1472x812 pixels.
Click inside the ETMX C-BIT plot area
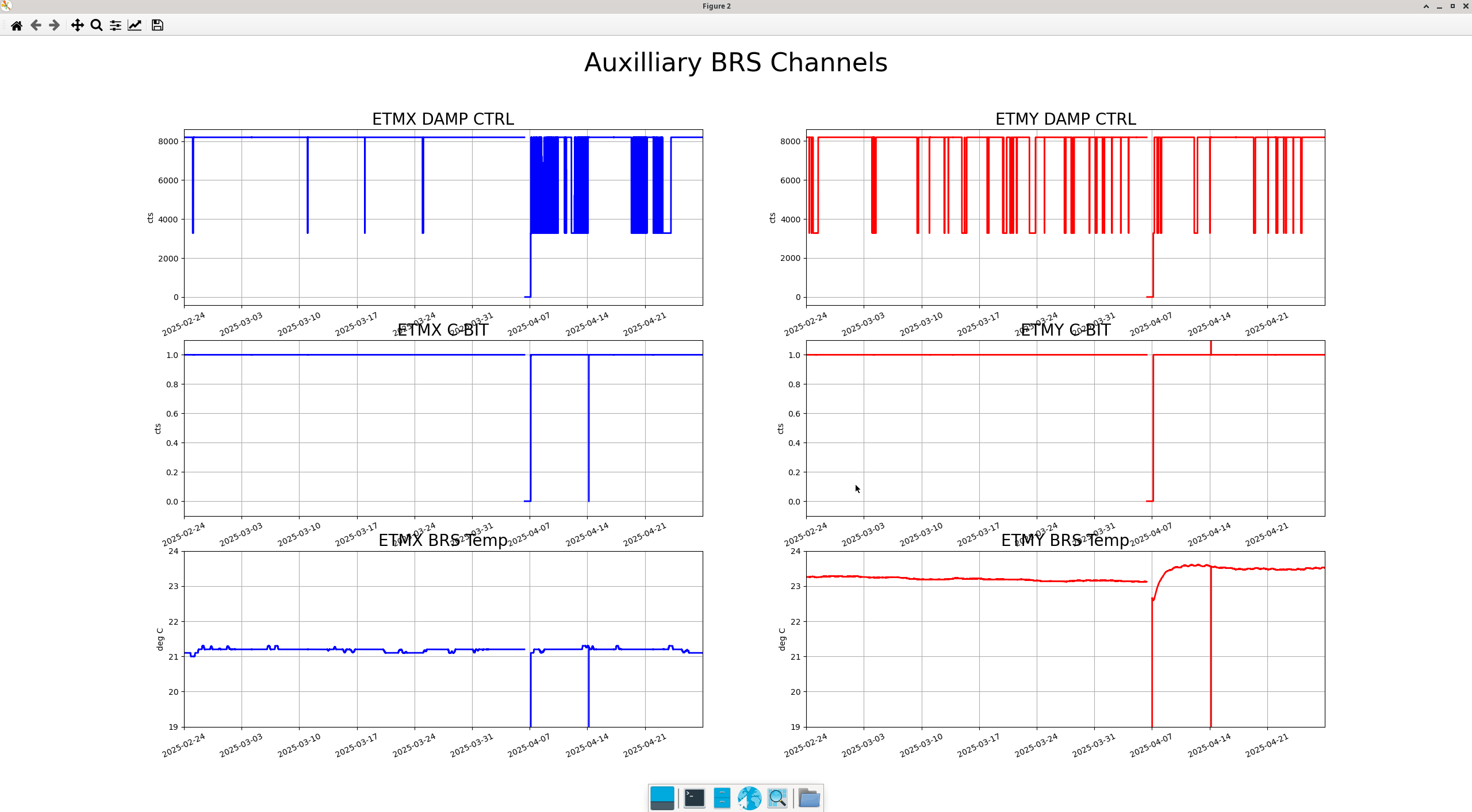click(x=443, y=428)
